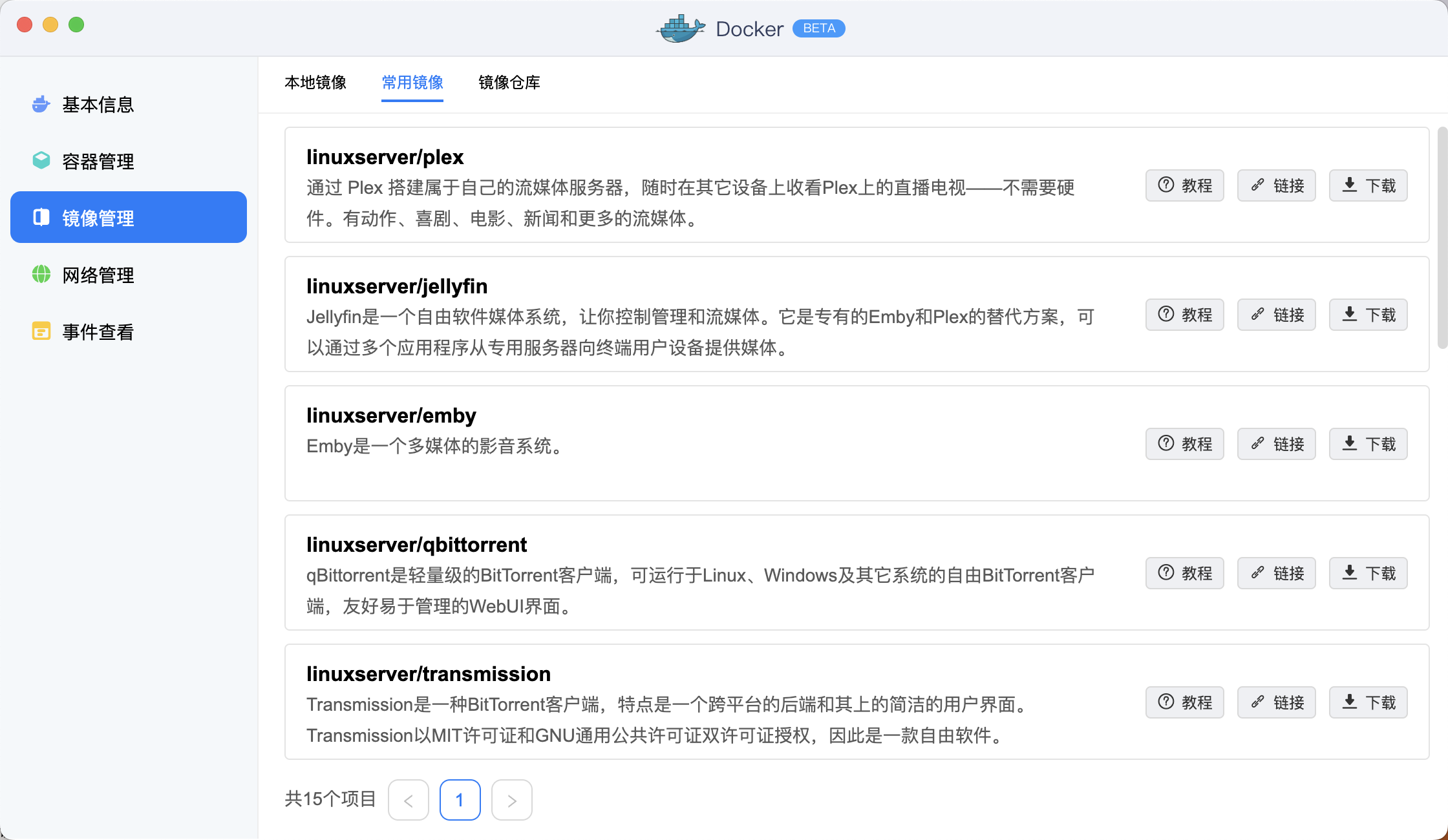Open the 镜像仓库 tab
This screenshot has width=1448, height=840.
pos(509,83)
